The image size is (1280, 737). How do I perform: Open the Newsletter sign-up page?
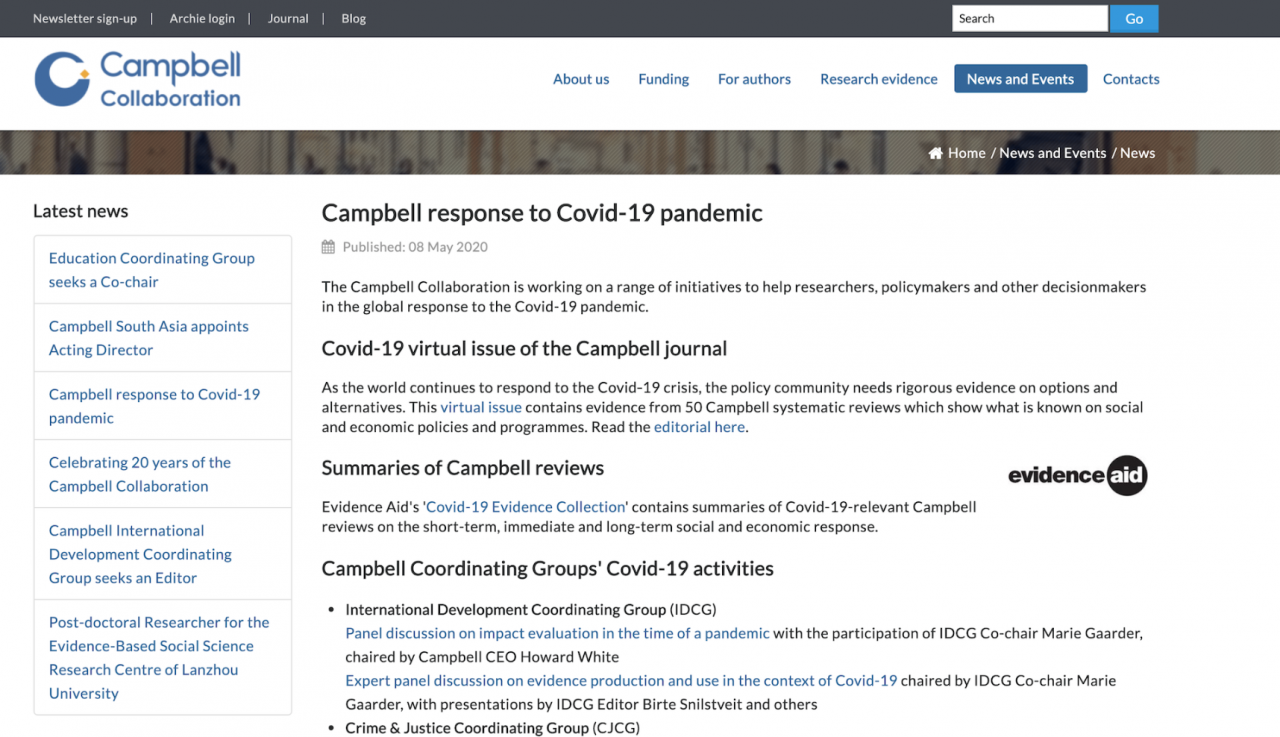pos(84,18)
